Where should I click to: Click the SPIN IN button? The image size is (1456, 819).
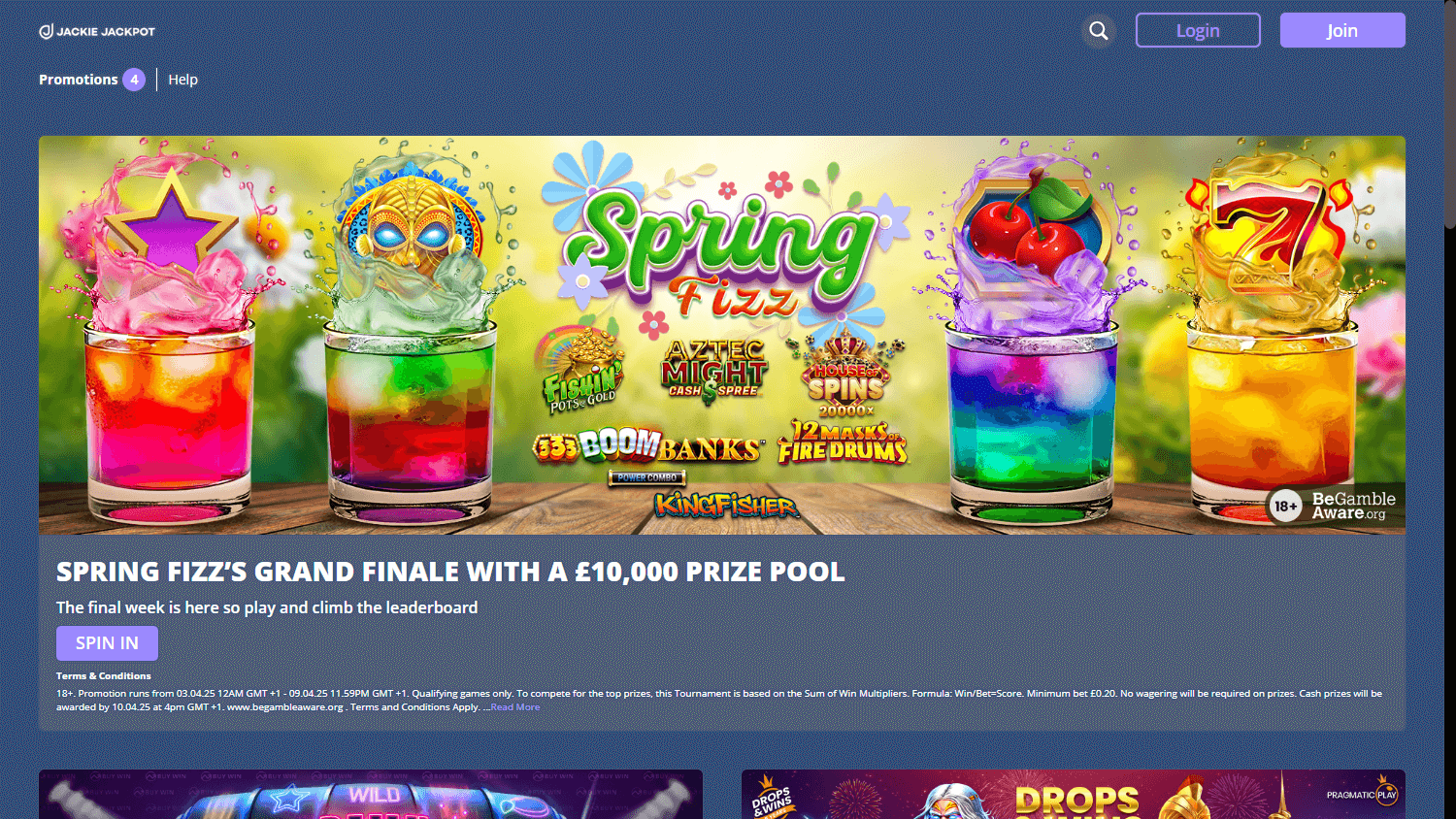[x=107, y=643]
